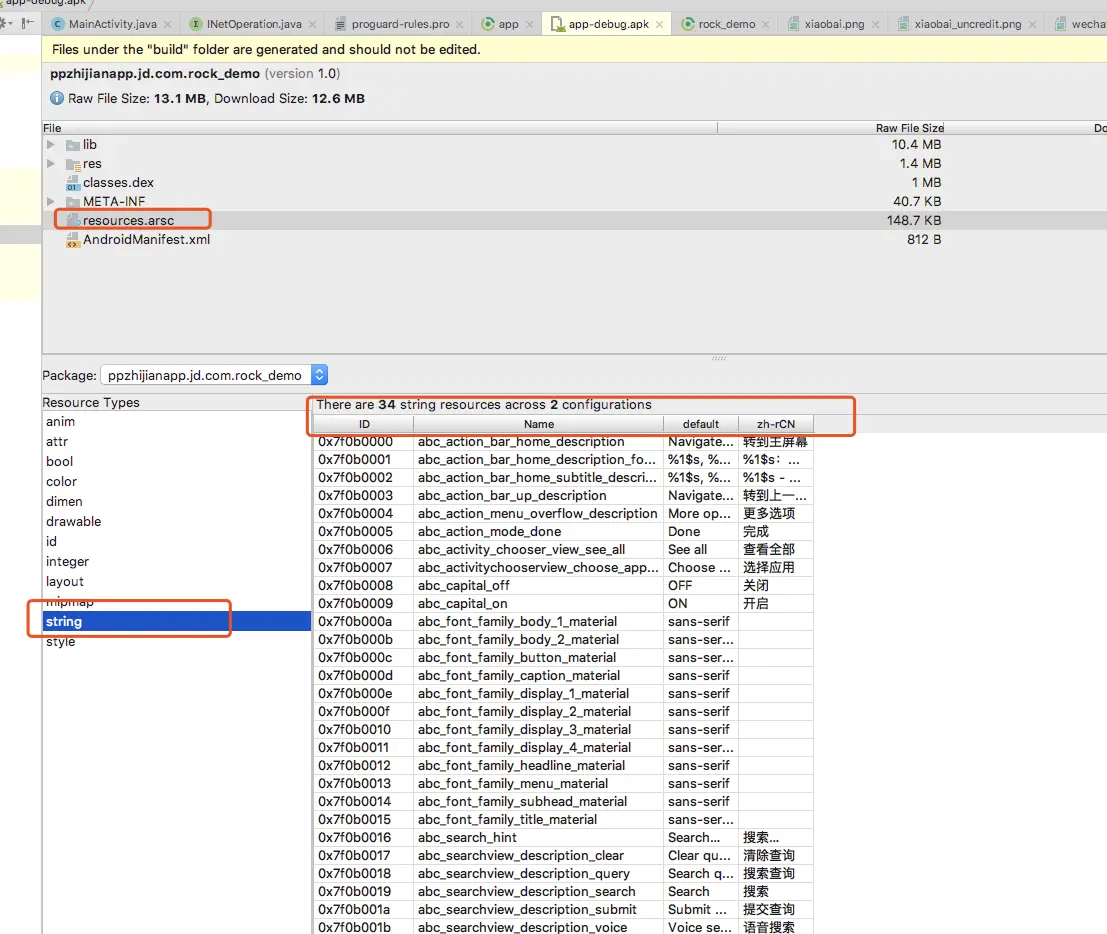Close the app-debug.apk tab
Viewport: 1107px width, 934px height.
pyautogui.click(x=659, y=25)
